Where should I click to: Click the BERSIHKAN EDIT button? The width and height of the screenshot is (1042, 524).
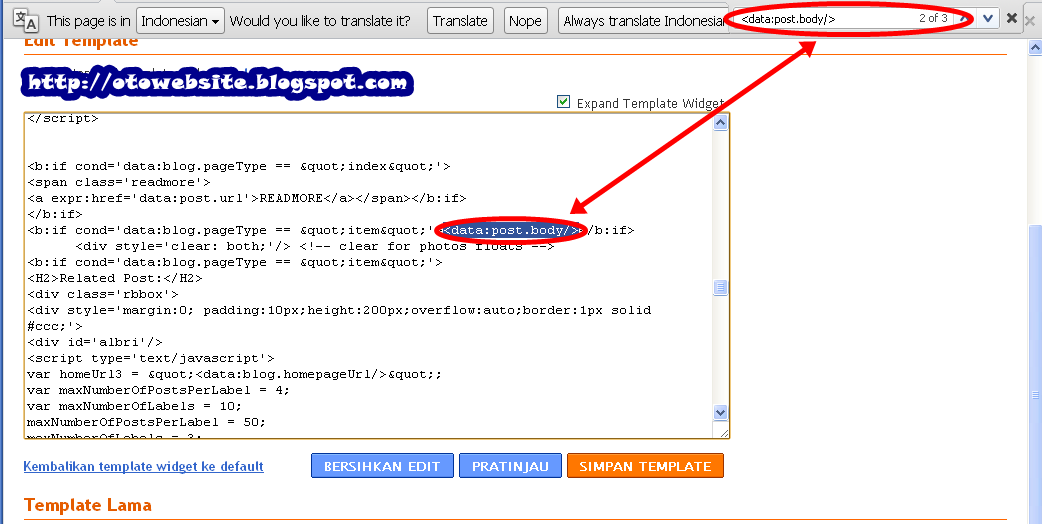pos(382,466)
